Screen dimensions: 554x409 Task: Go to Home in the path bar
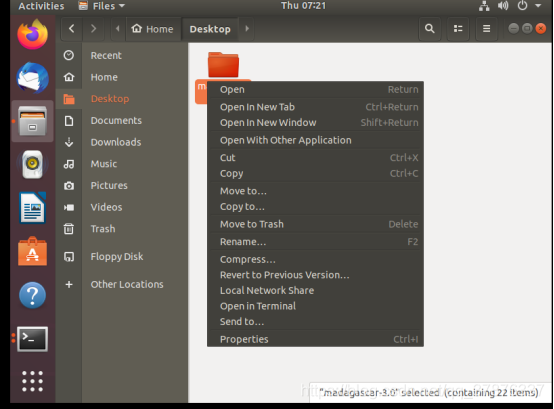[152, 29]
